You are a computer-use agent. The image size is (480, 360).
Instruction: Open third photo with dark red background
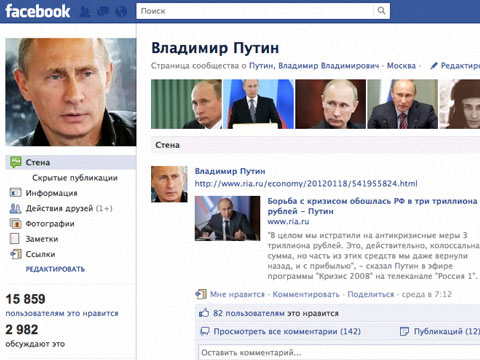[331, 104]
